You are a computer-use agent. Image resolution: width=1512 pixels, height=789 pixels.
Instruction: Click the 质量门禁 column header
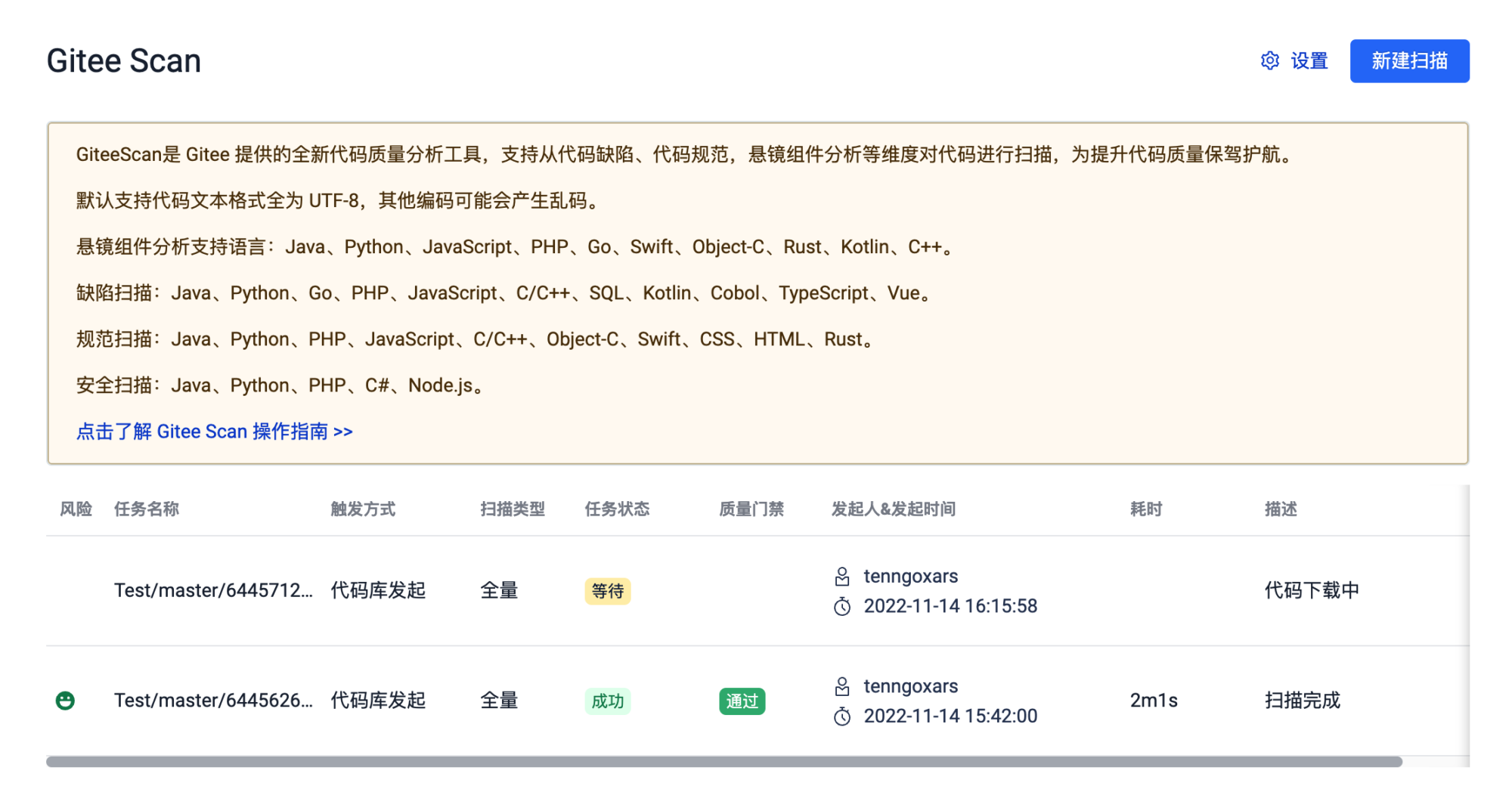click(x=751, y=509)
